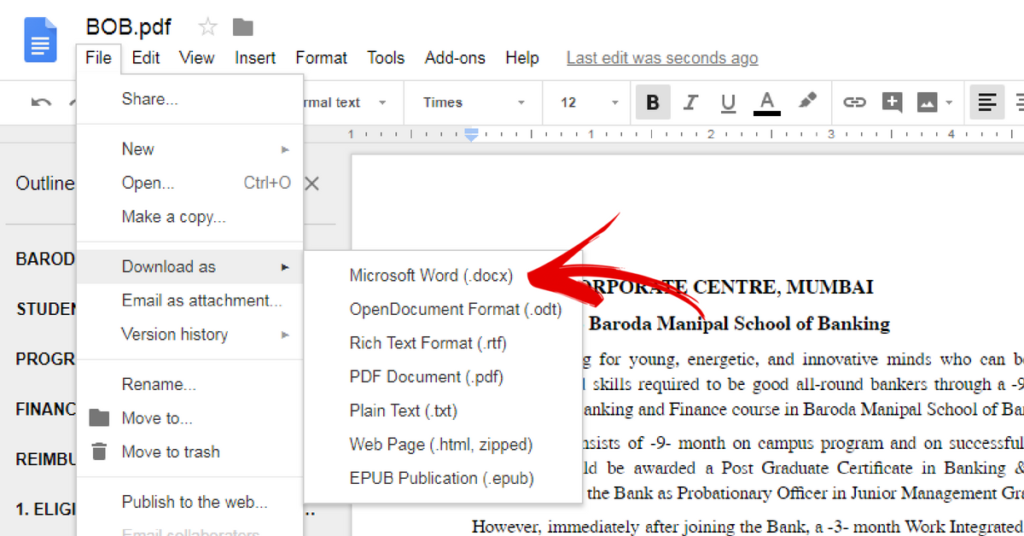Expand the Download as submenu

(189, 267)
